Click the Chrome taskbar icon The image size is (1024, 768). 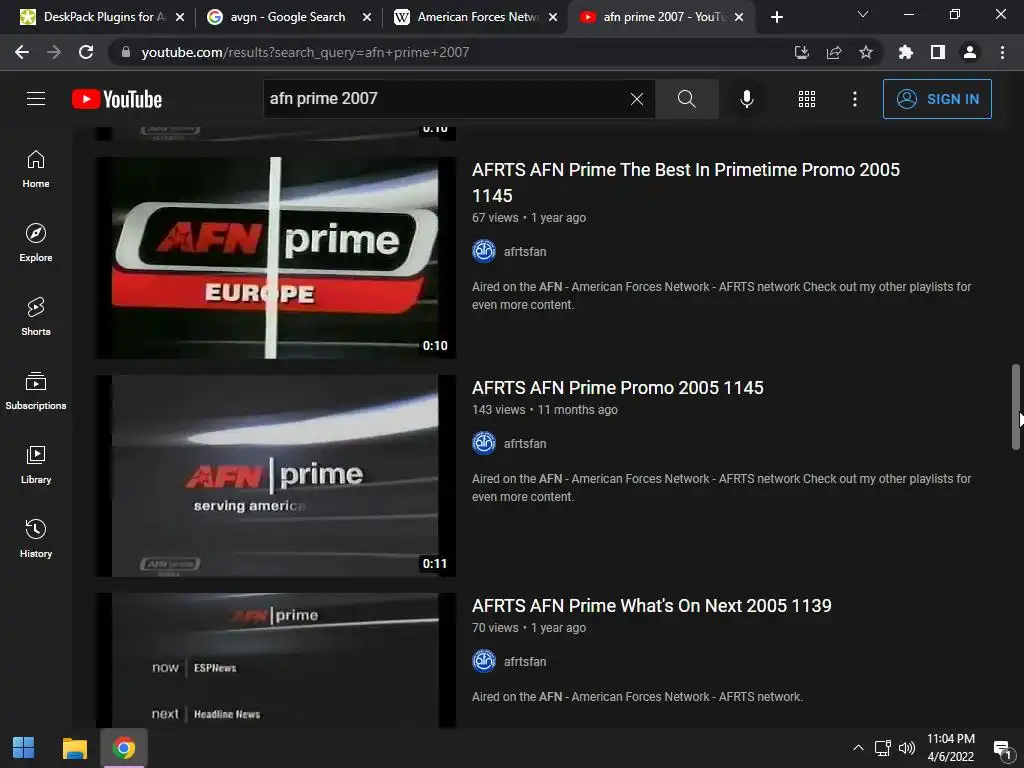123,748
